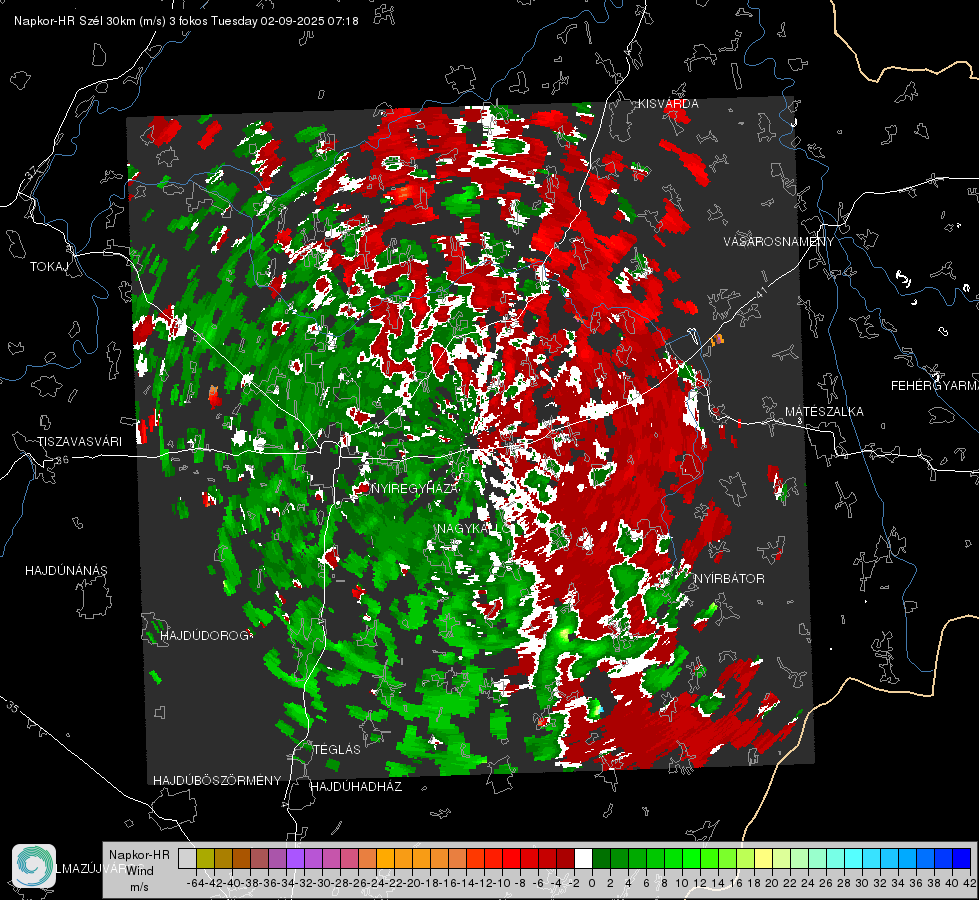
Task: Click the 20 value on legend scale
Action: 772,883
